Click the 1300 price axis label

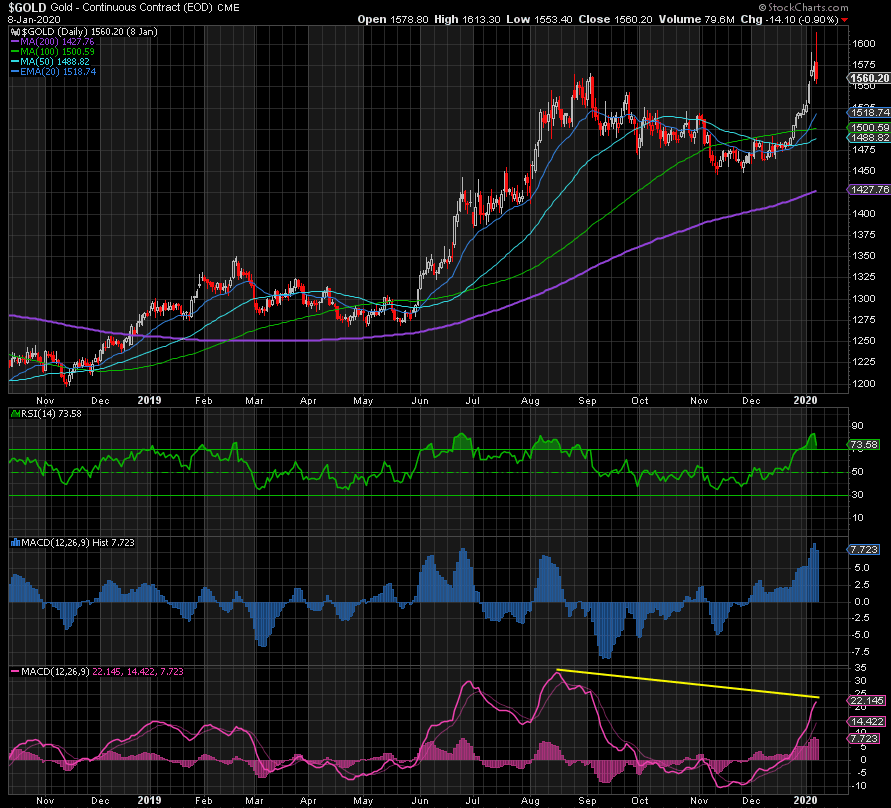[x=864, y=299]
